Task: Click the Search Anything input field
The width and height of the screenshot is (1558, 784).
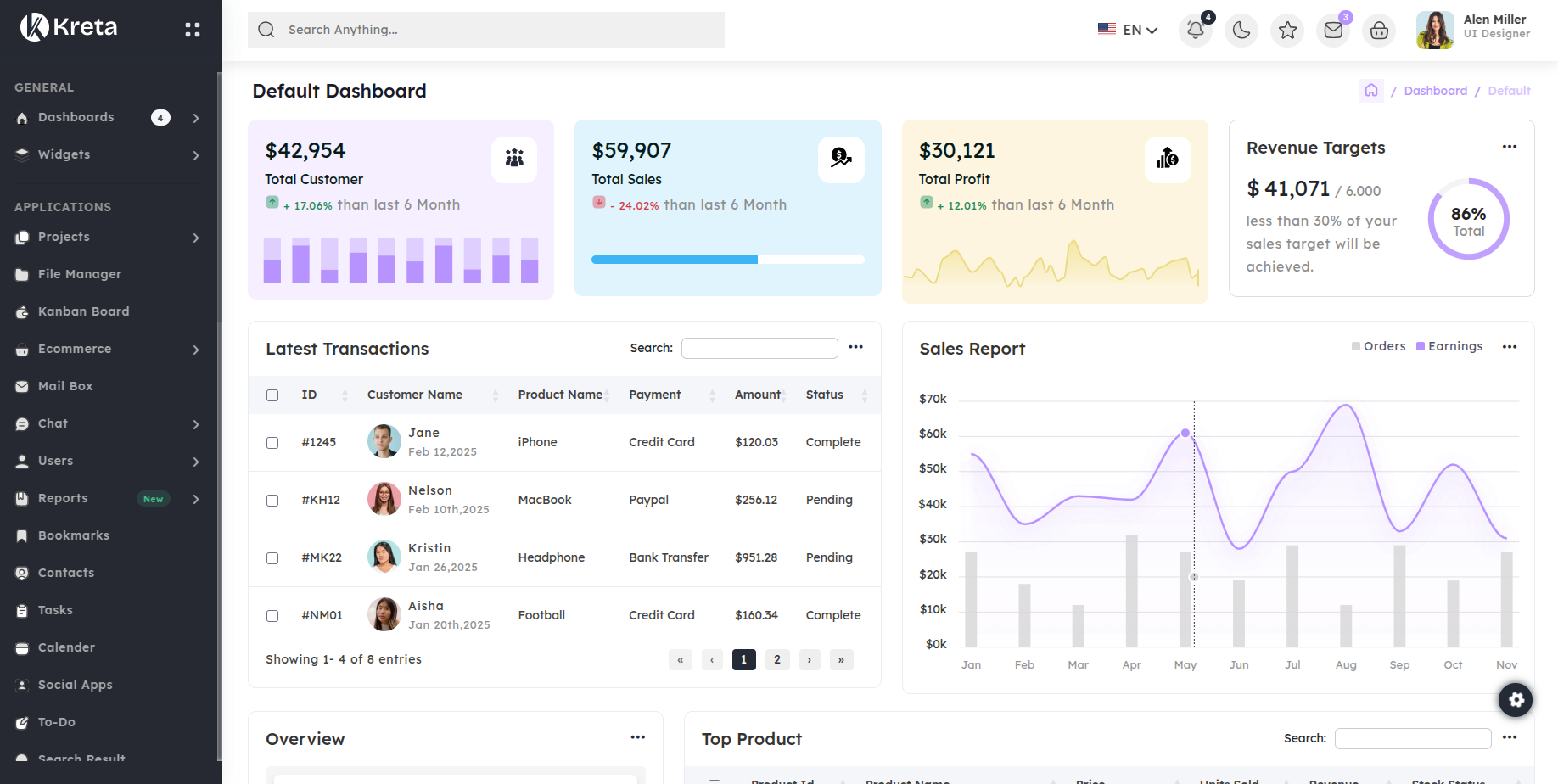Action: click(x=486, y=30)
